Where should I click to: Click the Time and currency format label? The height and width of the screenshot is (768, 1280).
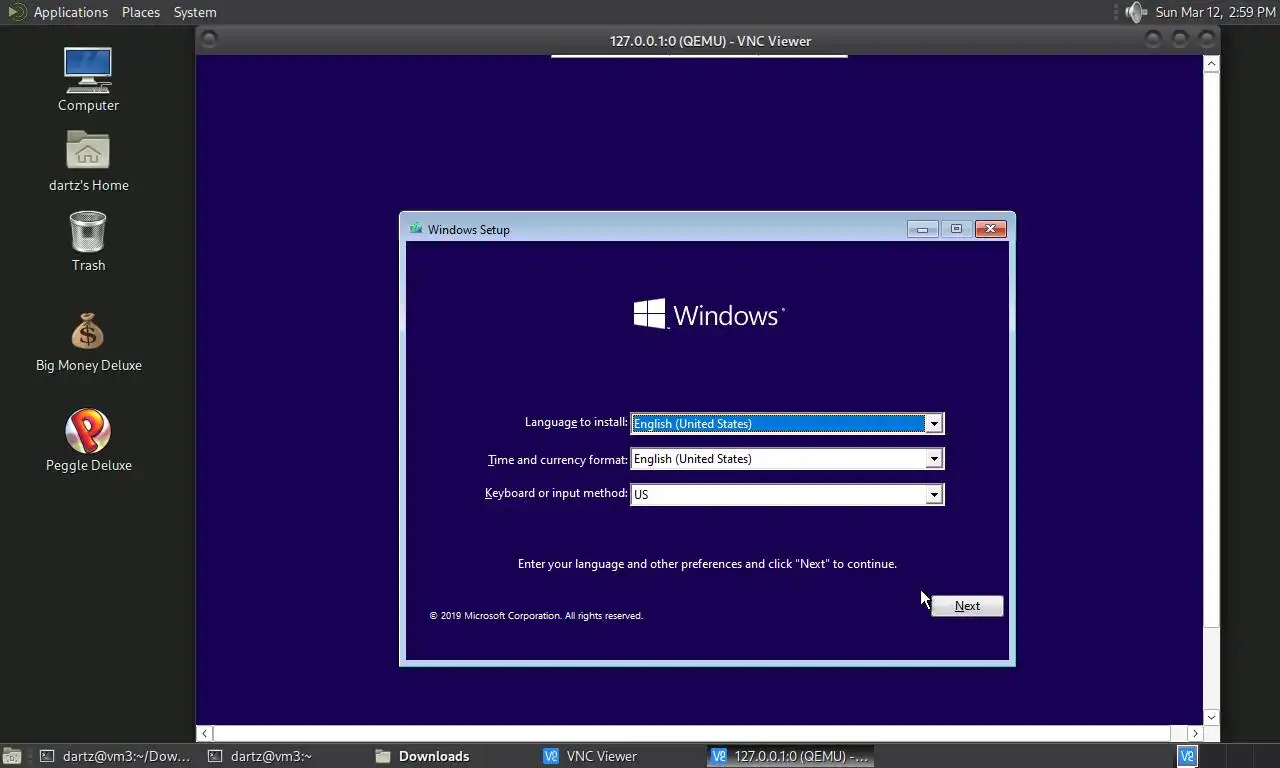(557, 459)
